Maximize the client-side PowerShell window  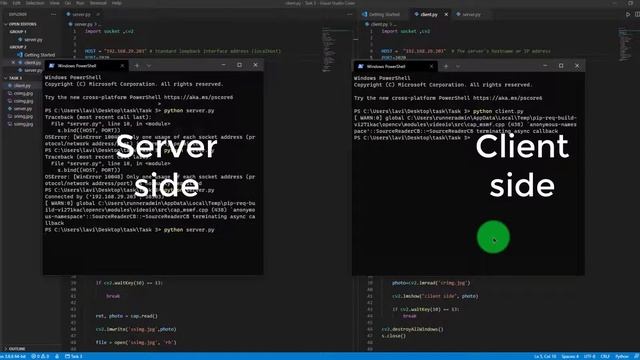(561, 65)
